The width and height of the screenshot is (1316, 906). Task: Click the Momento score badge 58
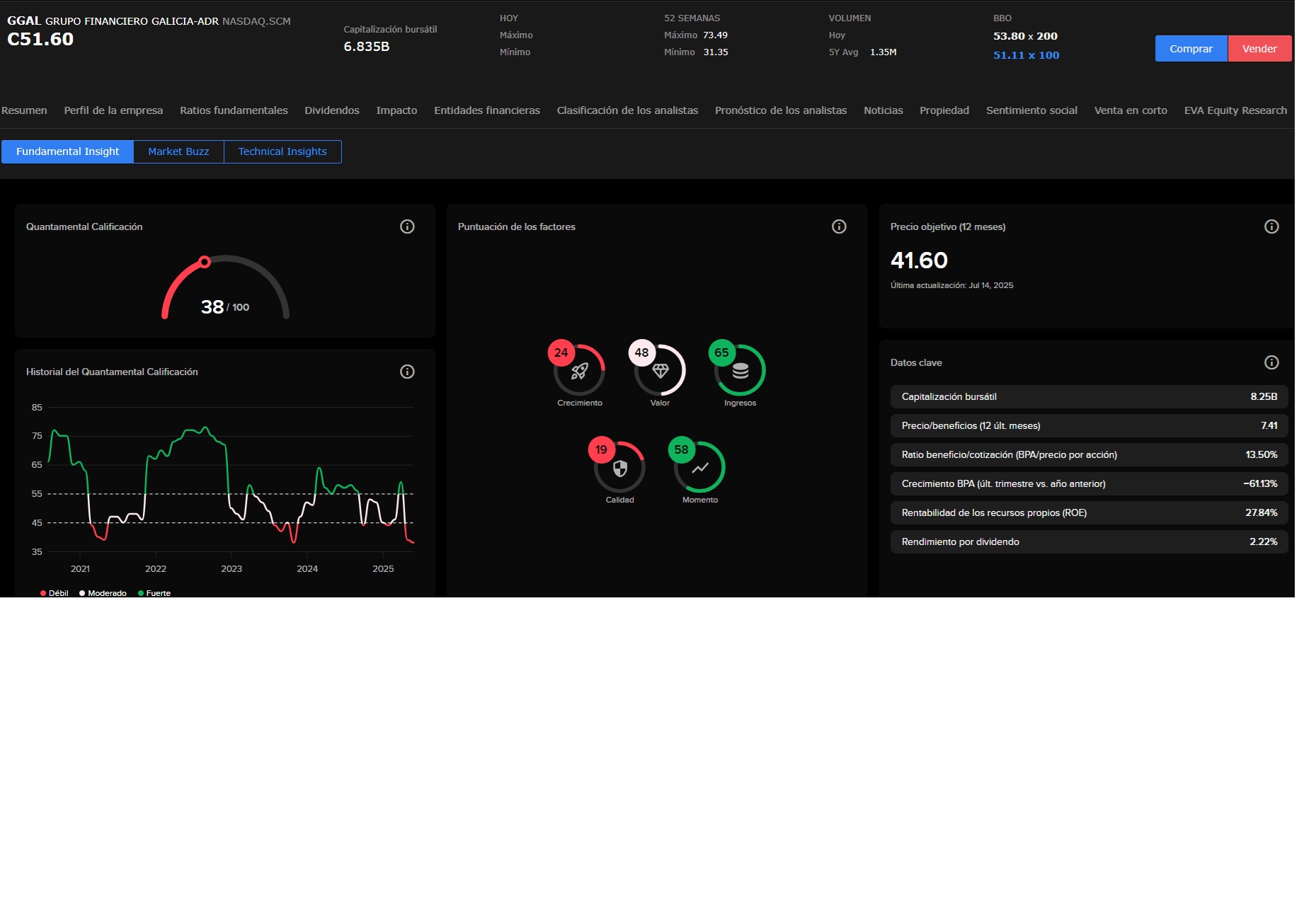pos(681,449)
